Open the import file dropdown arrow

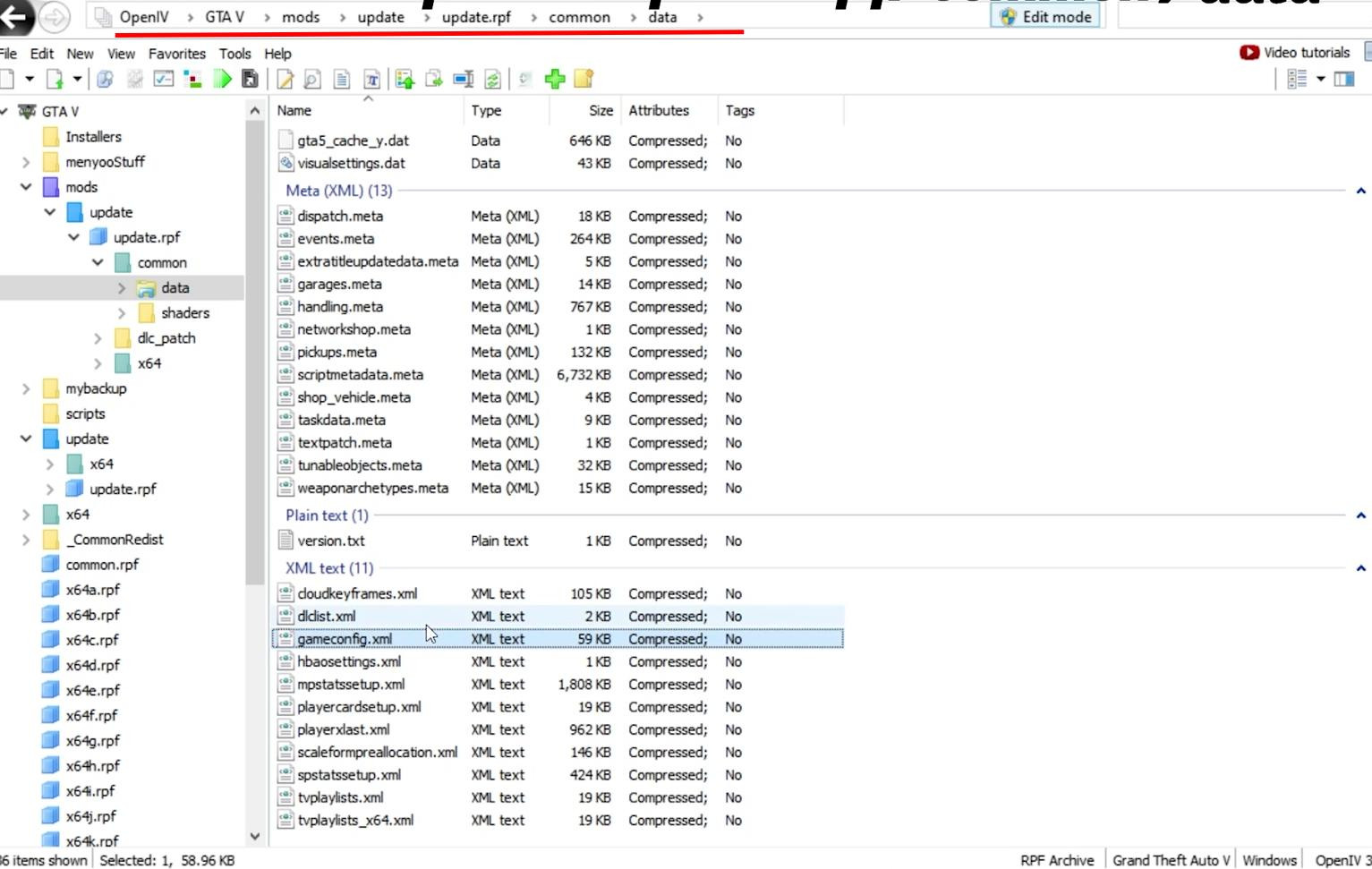pos(77,79)
